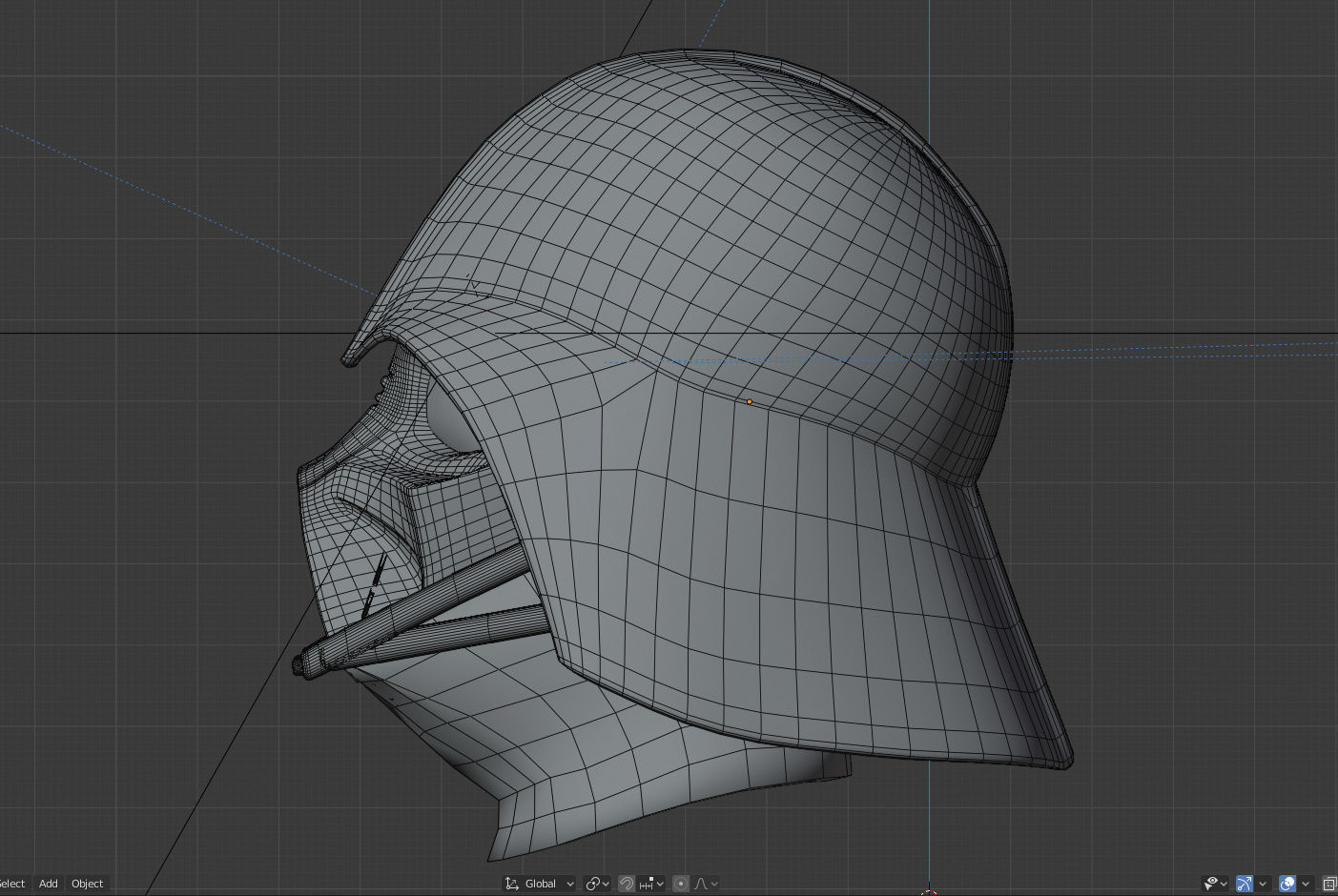Toggle the snap magnet button

tap(627, 884)
